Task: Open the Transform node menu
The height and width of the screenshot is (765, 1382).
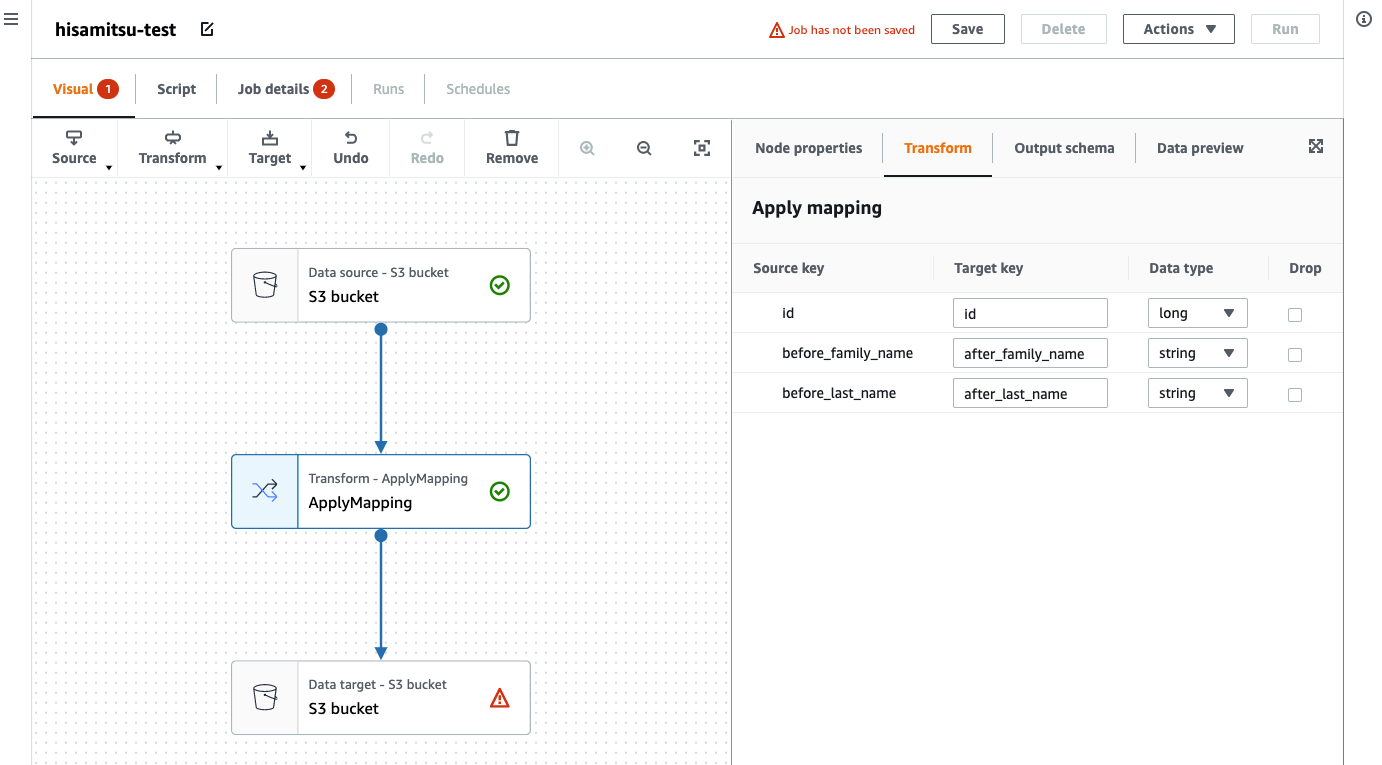Action: (173, 148)
